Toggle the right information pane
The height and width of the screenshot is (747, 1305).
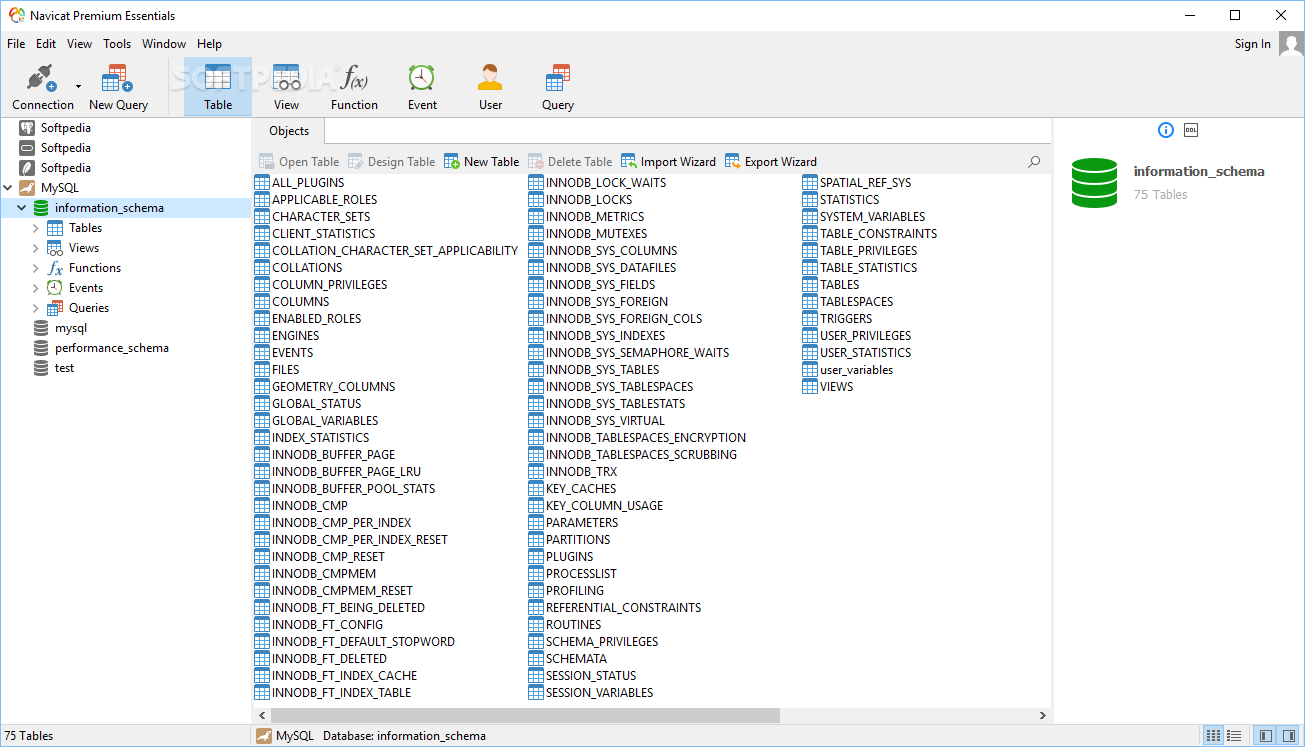tap(1287, 735)
